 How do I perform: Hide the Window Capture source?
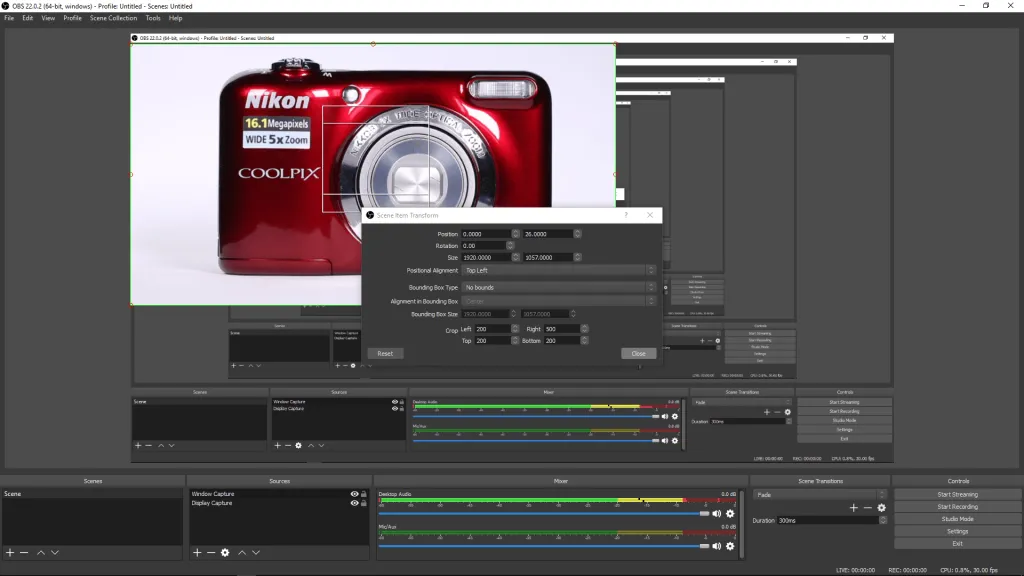354,494
